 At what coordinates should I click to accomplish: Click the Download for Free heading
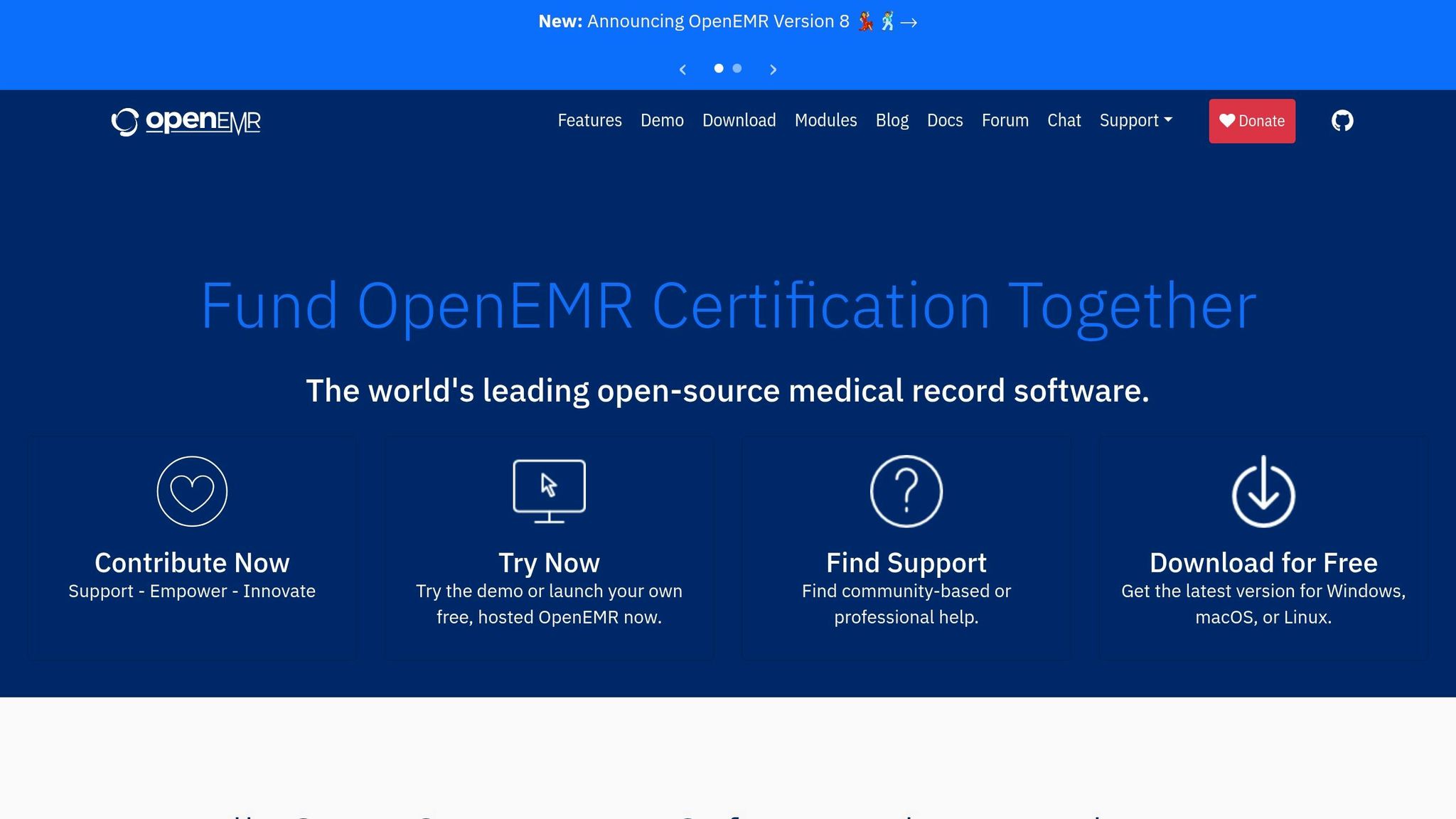pyautogui.click(x=1263, y=563)
